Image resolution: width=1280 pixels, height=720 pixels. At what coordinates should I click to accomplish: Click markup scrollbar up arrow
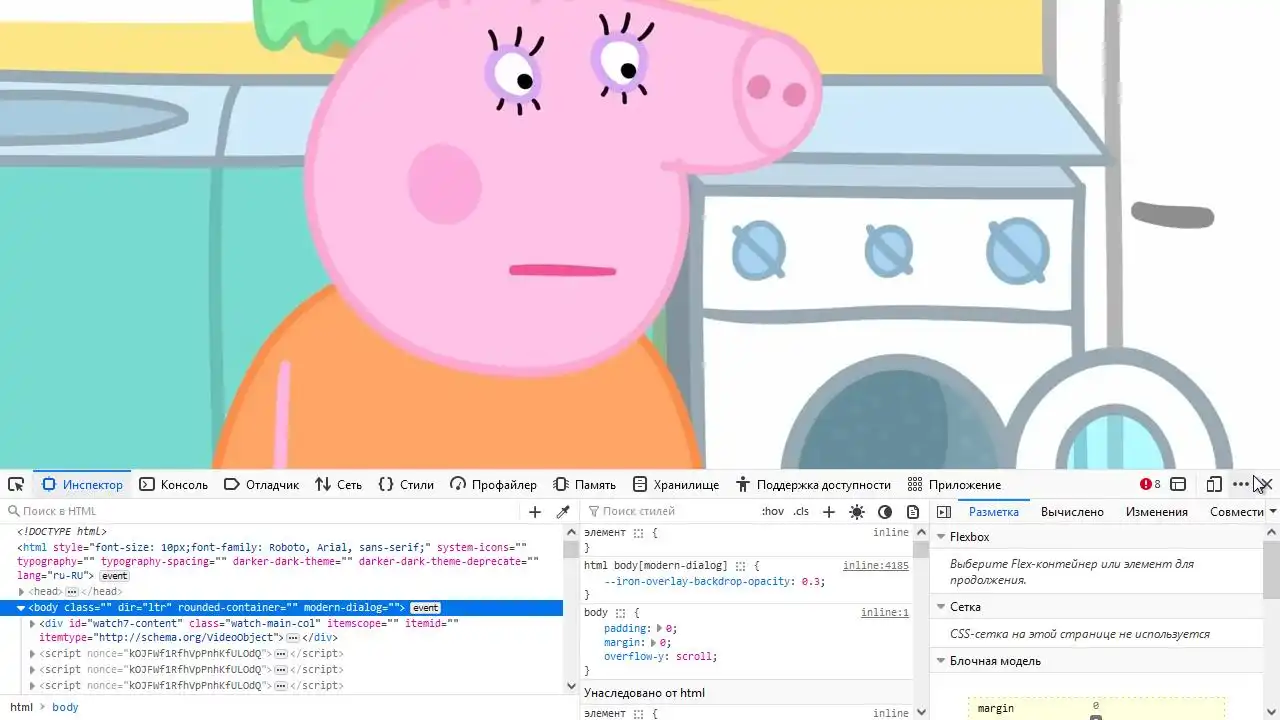point(571,532)
